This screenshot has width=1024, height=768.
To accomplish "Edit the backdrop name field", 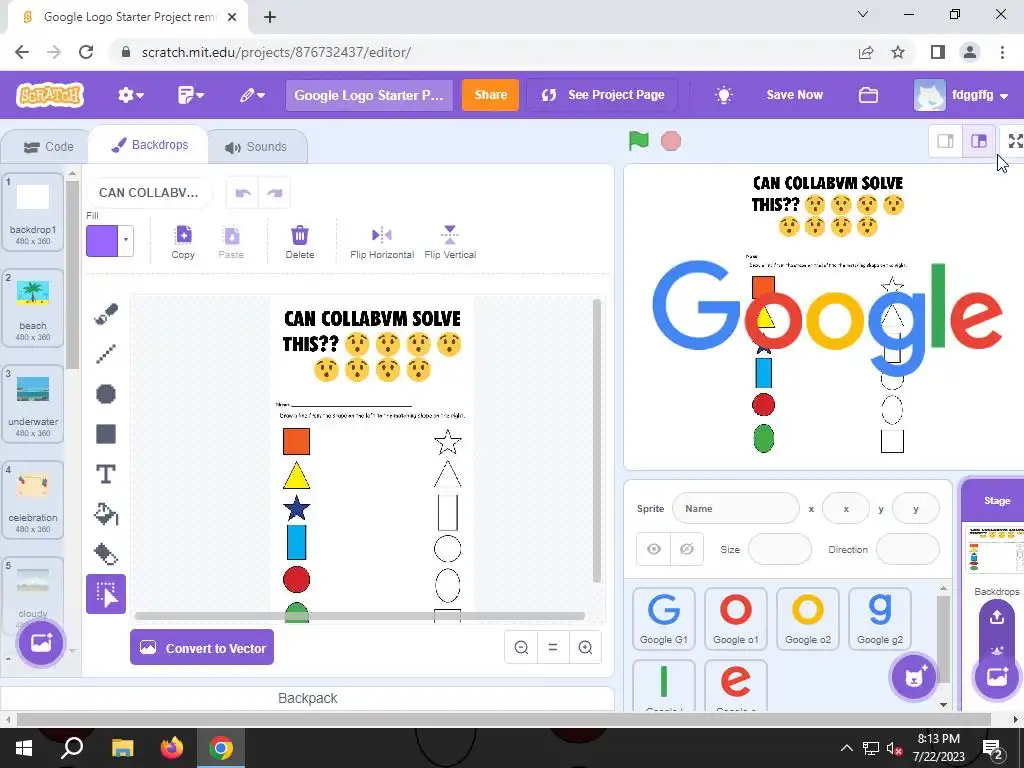I will click(x=149, y=193).
